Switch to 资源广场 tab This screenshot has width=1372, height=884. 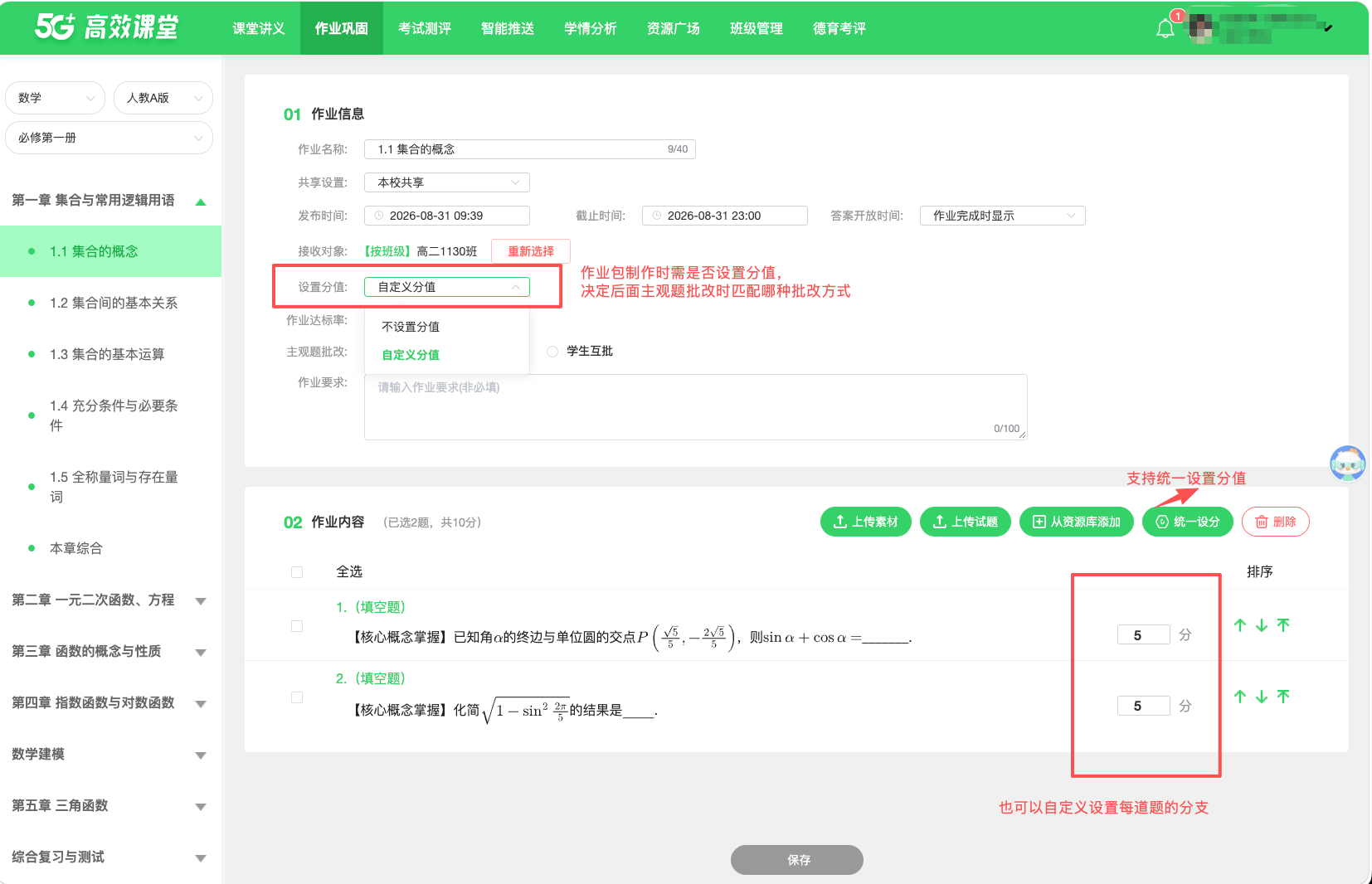(x=674, y=28)
